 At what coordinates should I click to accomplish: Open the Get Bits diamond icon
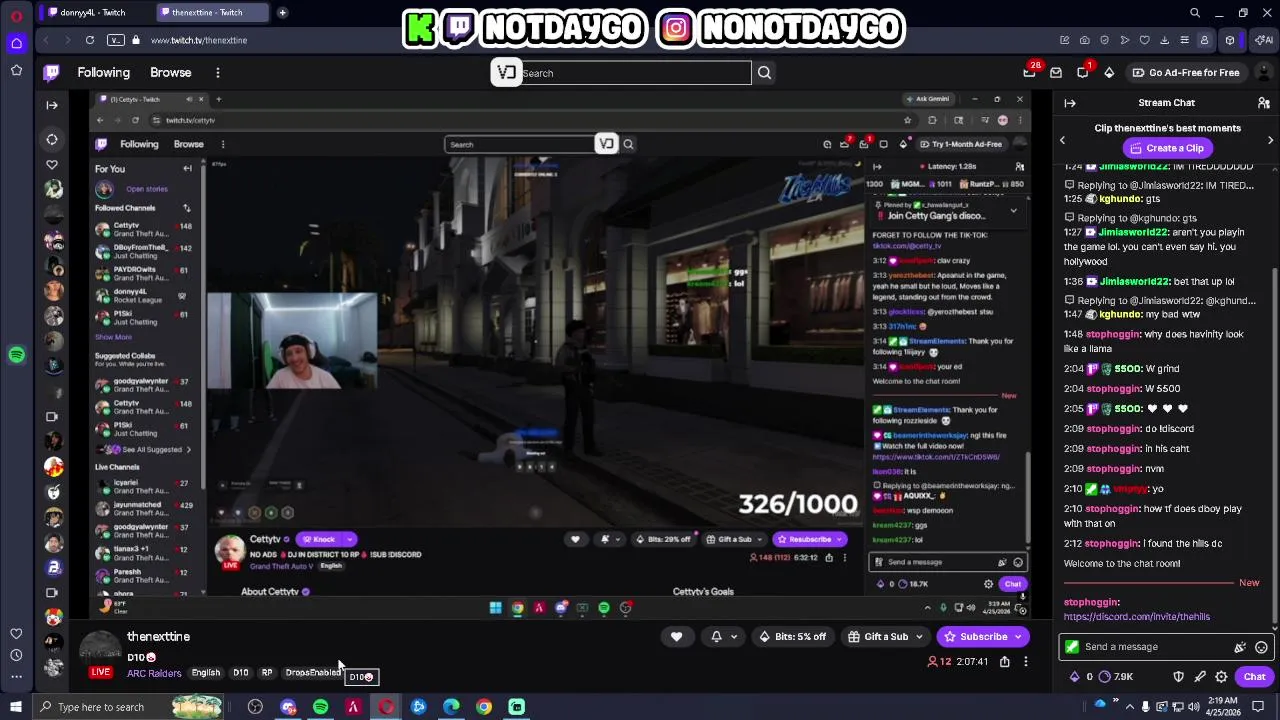point(1109,73)
